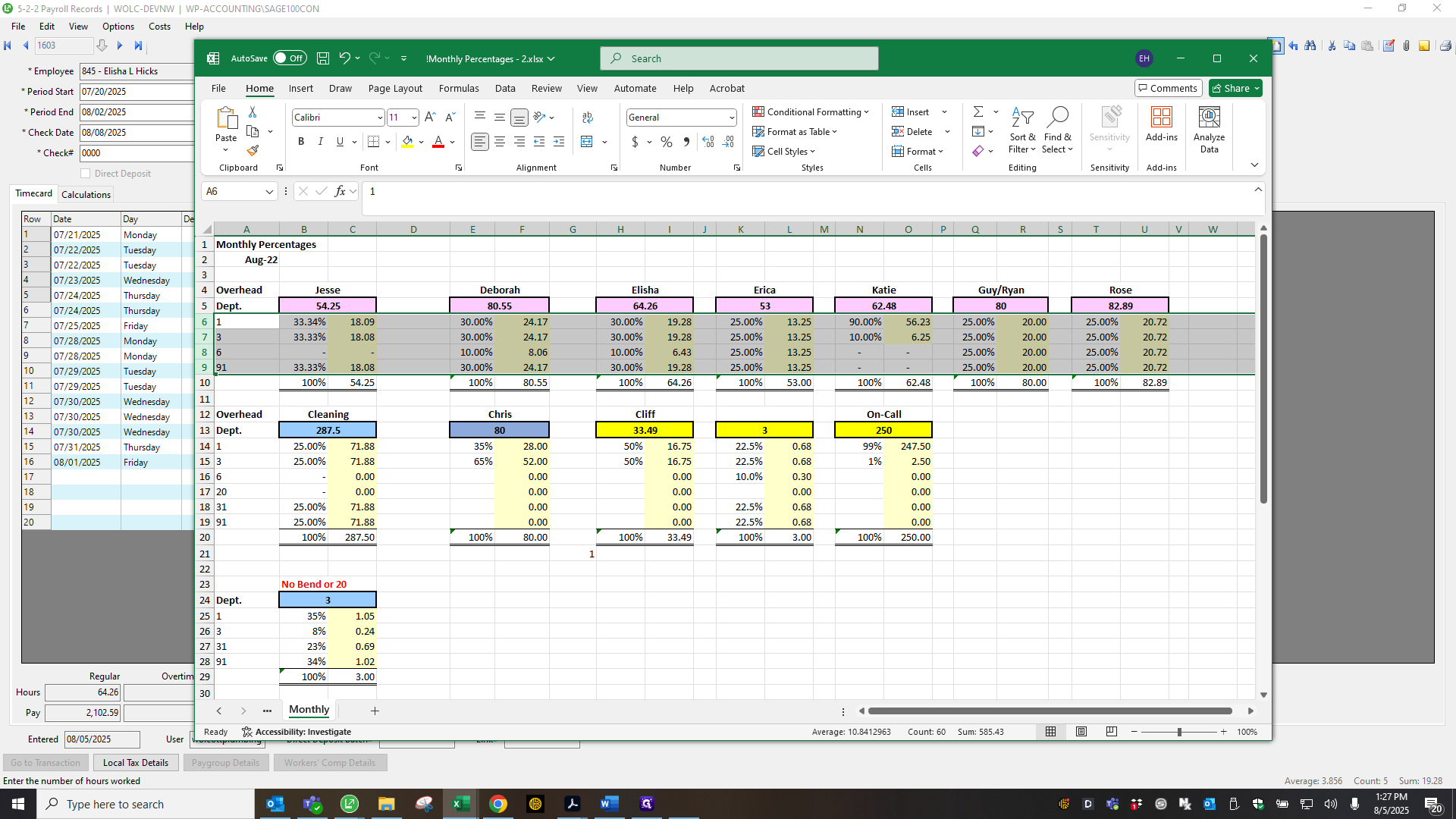Screen dimensions: 1456x819
Task: Click Increase Decimal icon
Action: coord(708,142)
